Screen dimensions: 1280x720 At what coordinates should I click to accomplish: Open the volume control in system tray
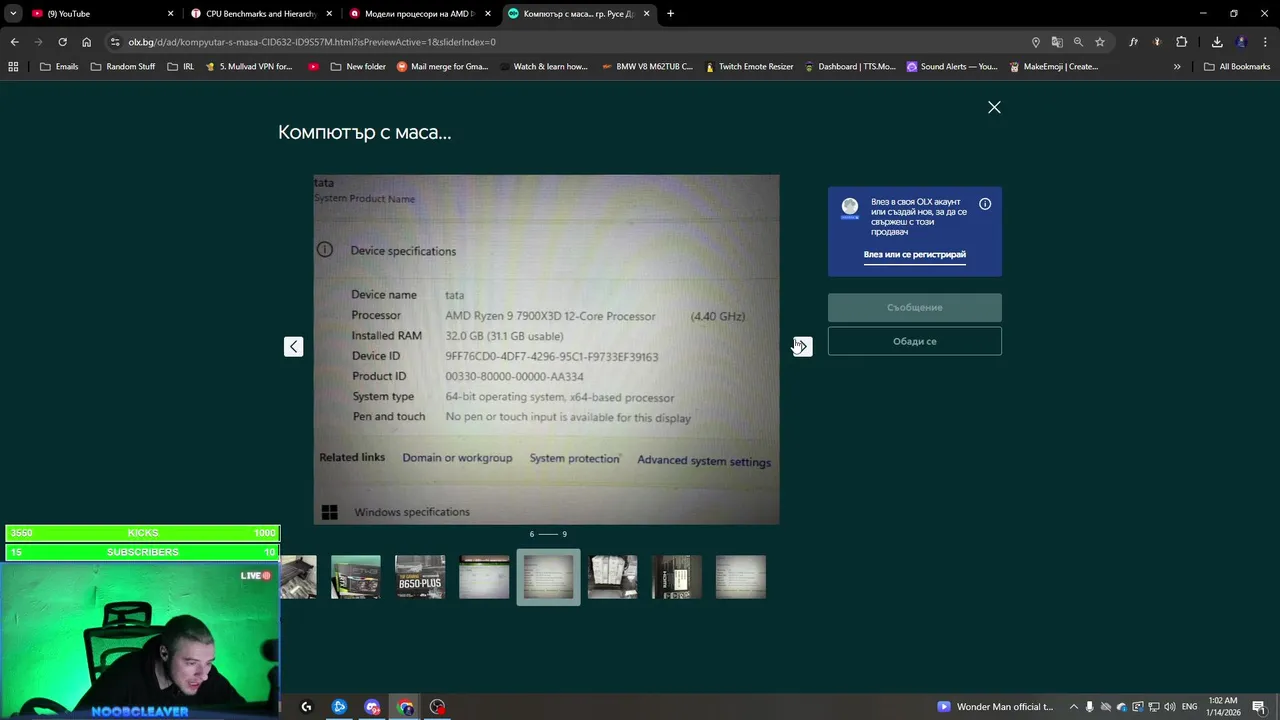click(x=1169, y=707)
